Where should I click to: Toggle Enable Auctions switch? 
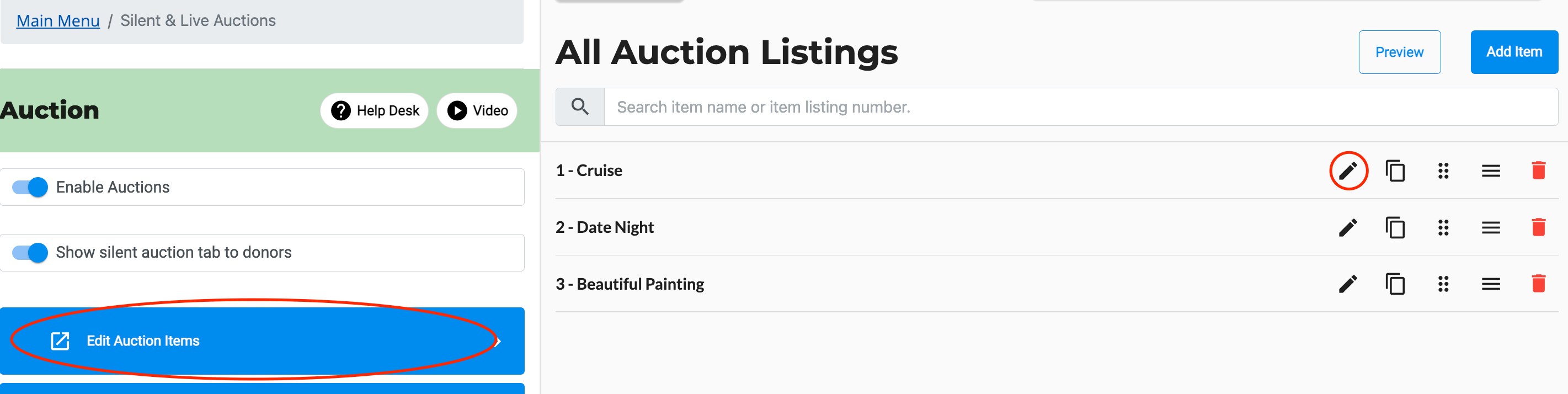point(30,187)
